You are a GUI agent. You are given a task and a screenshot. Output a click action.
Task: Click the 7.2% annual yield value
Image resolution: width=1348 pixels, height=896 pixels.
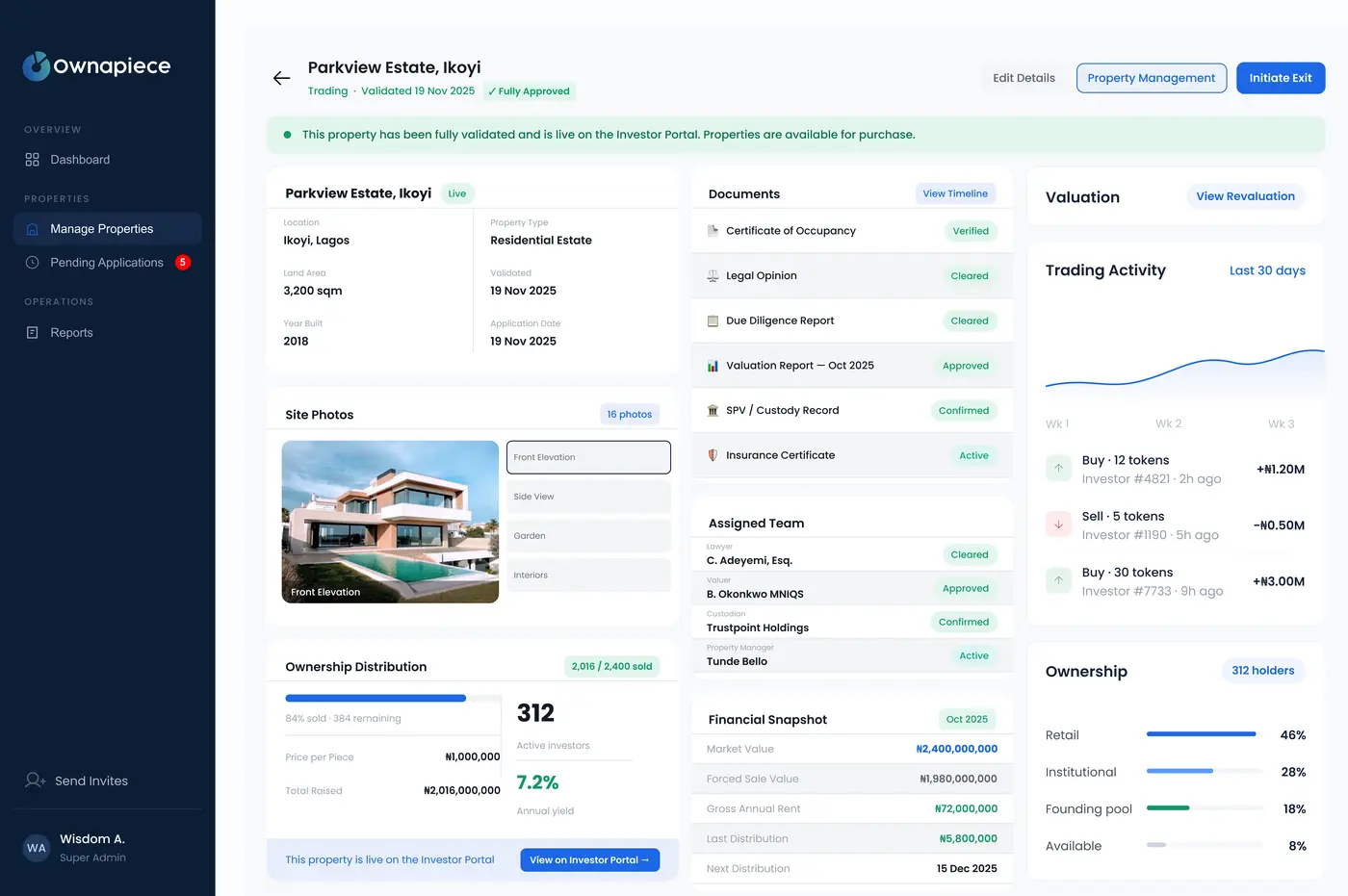coord(537,782)
